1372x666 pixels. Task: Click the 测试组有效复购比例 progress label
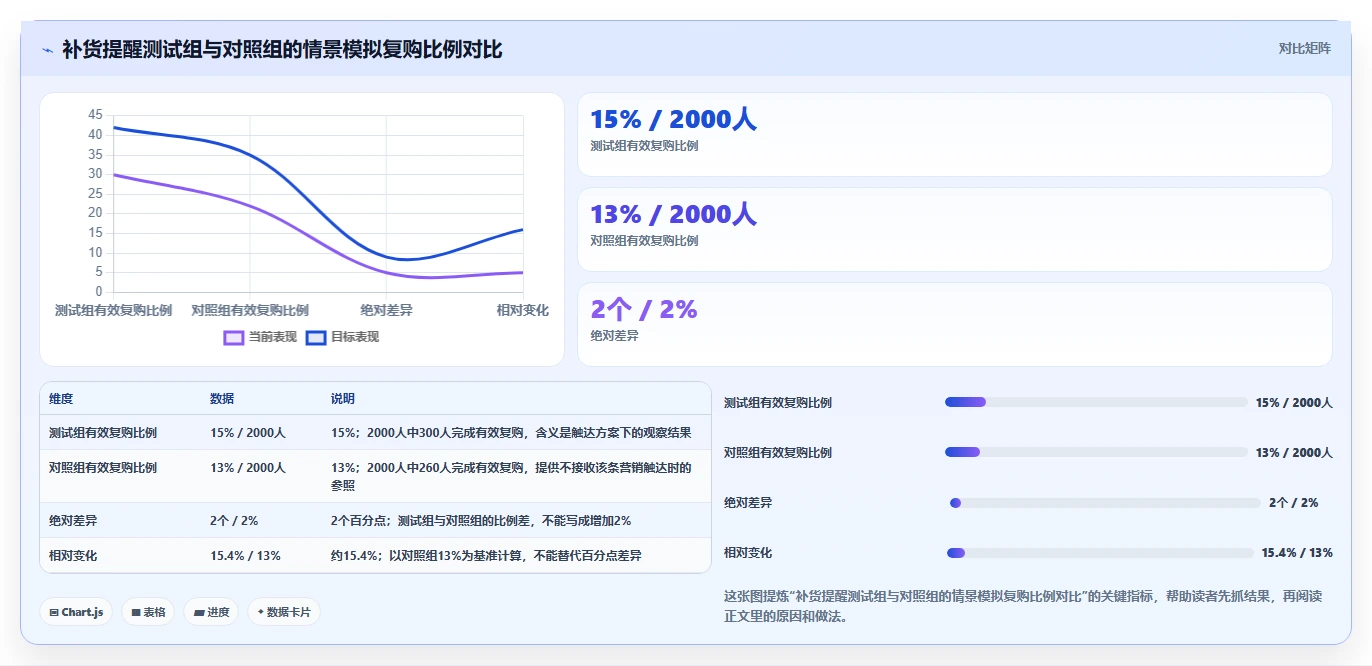click(x=778, y=403)
